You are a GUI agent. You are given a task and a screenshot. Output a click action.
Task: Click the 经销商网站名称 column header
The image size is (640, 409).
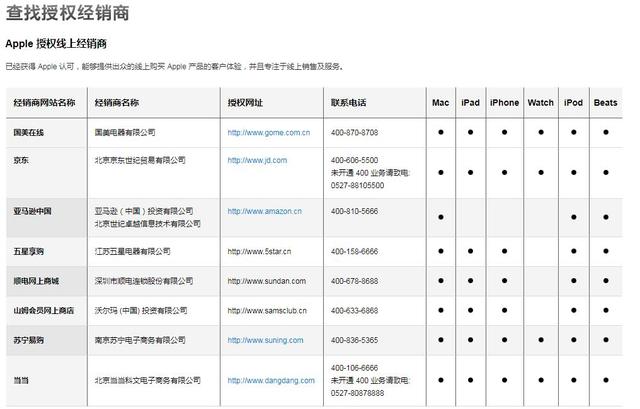click(x=44, y=103)
